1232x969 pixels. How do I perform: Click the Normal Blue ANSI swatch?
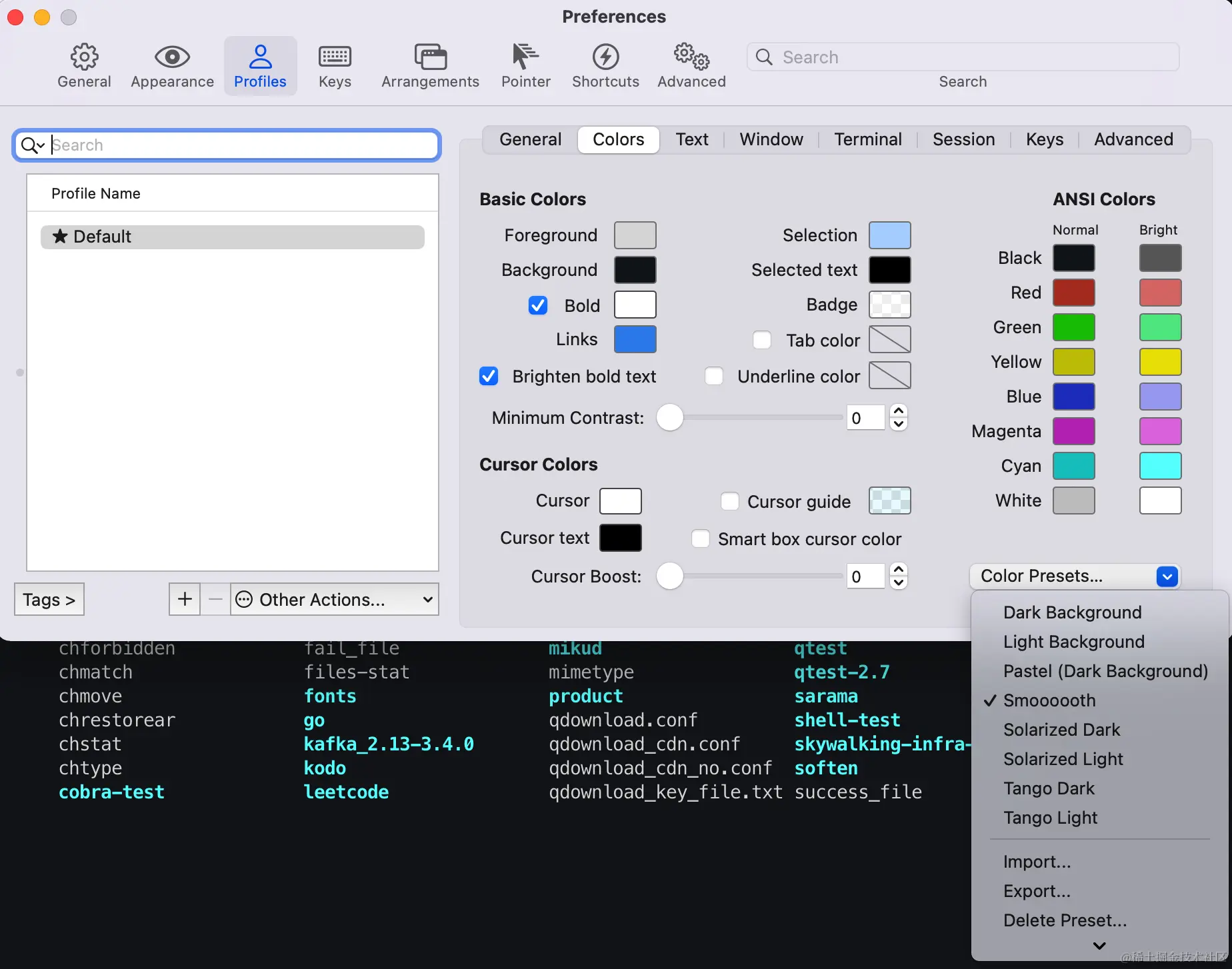click(1073, 397)
